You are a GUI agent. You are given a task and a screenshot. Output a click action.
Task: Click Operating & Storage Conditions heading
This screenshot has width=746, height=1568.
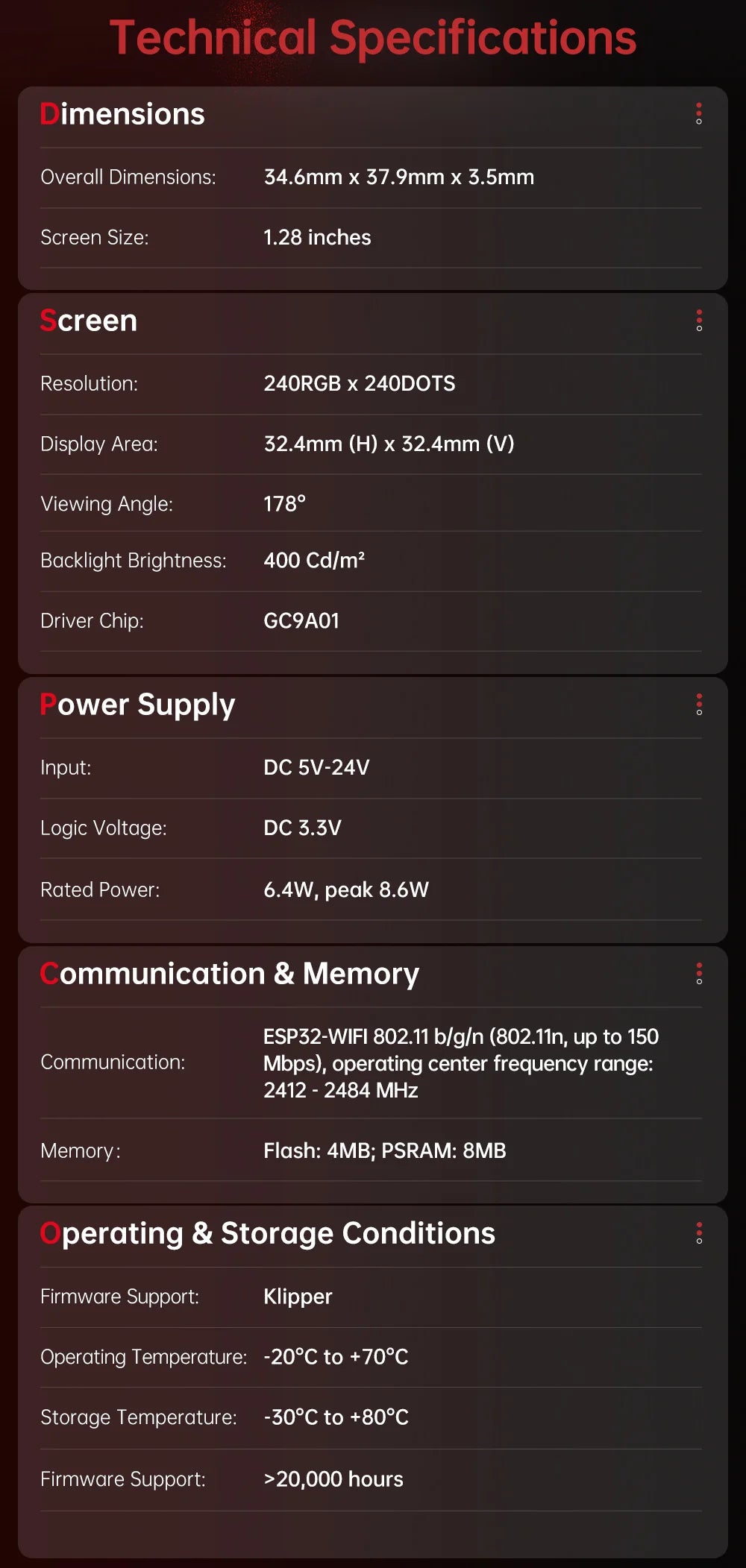pyautogui.click(x=268, y=1233)
